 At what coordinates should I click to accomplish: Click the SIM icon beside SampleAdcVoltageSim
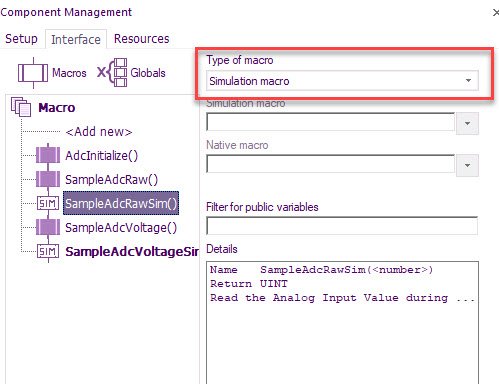coord(48,251)
